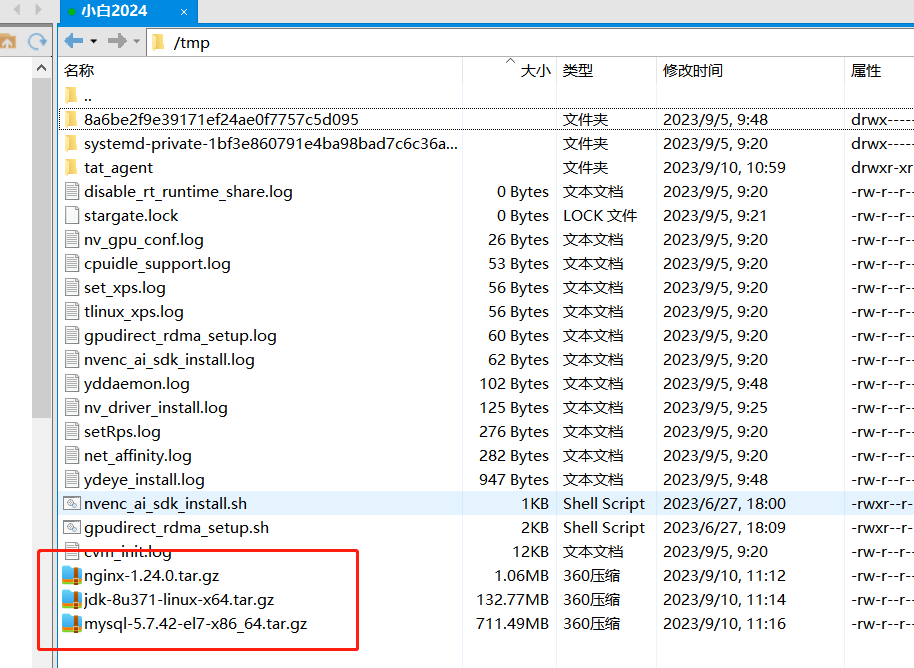The height and width of the screenshot is (668, 914).
Task: Click date 2023/9/10, 10:59 of tat_agent
Action: click(x=724, y=168)
